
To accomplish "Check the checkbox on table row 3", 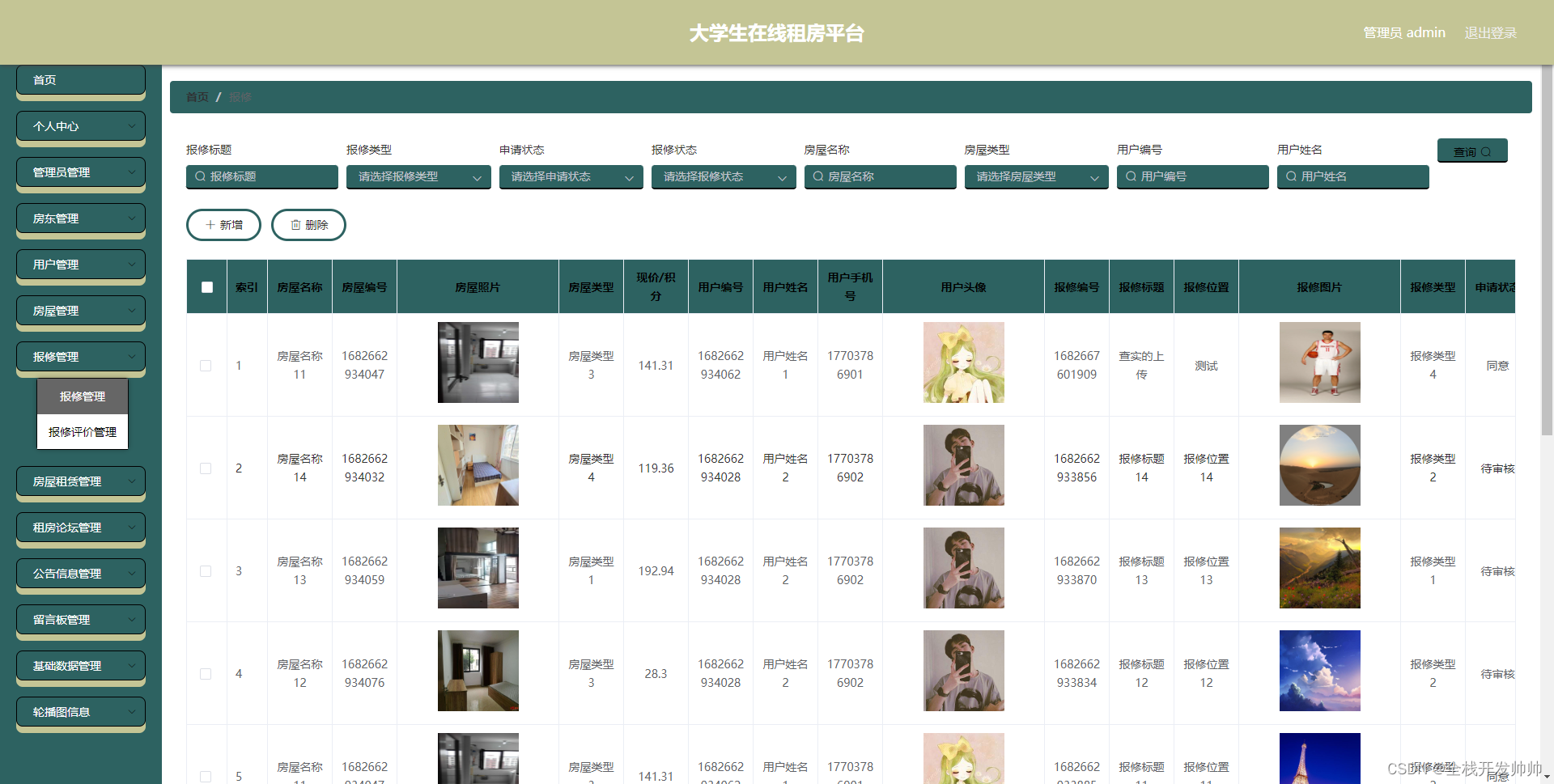I will pyautogui.click(x=206, y=571).
